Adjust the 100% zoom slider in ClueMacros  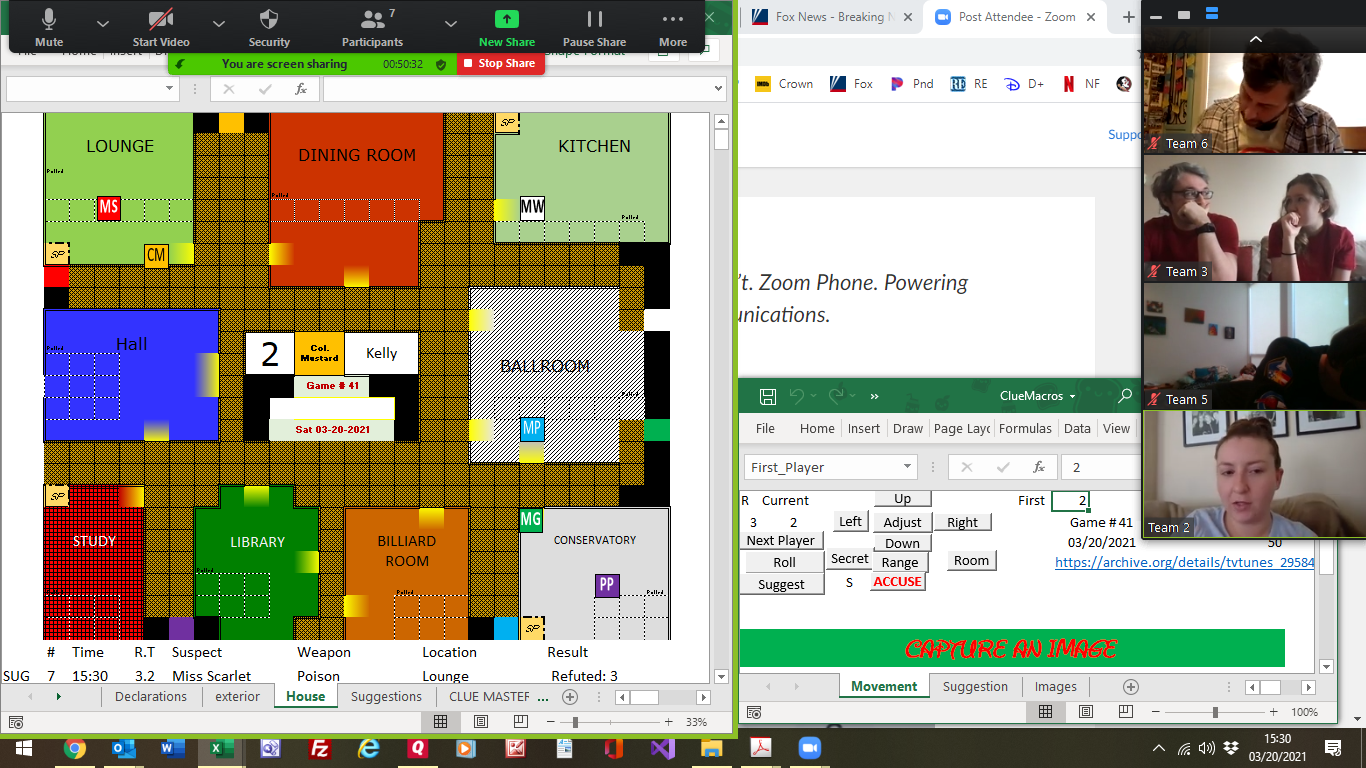pyautogui.click(x=1215, y=712)
